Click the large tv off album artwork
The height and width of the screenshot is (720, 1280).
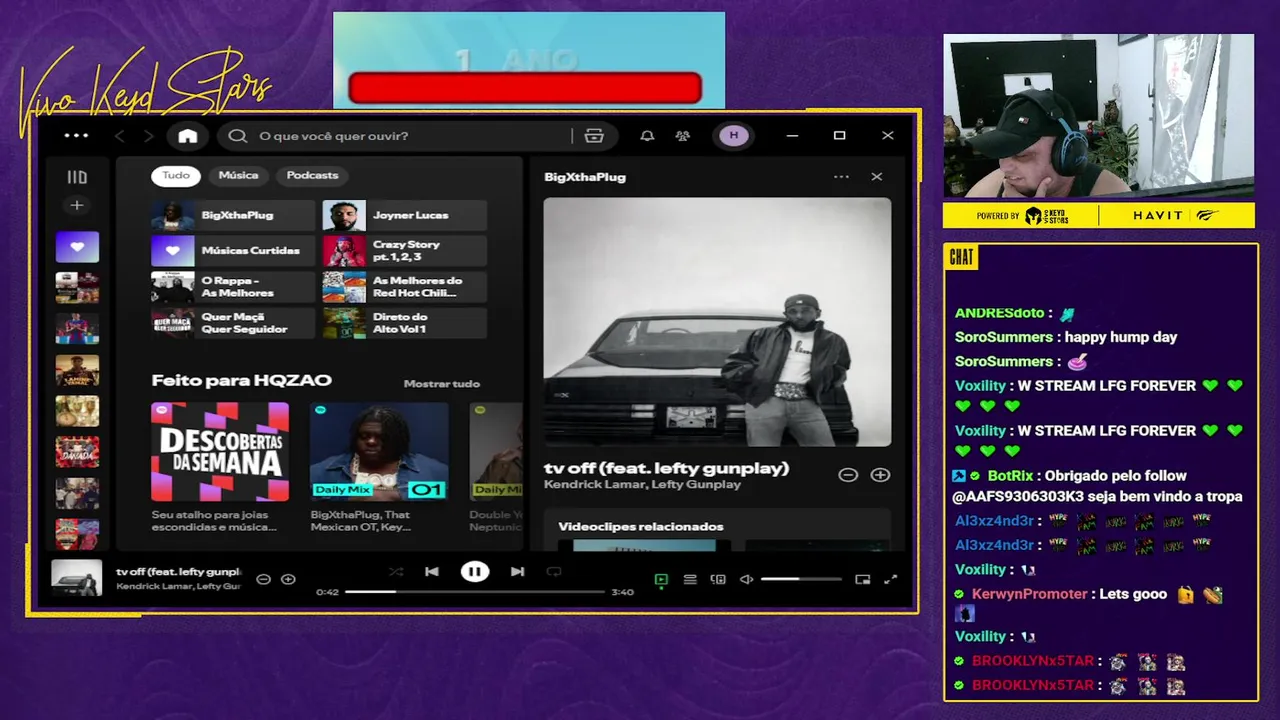(x=717, y=322)
